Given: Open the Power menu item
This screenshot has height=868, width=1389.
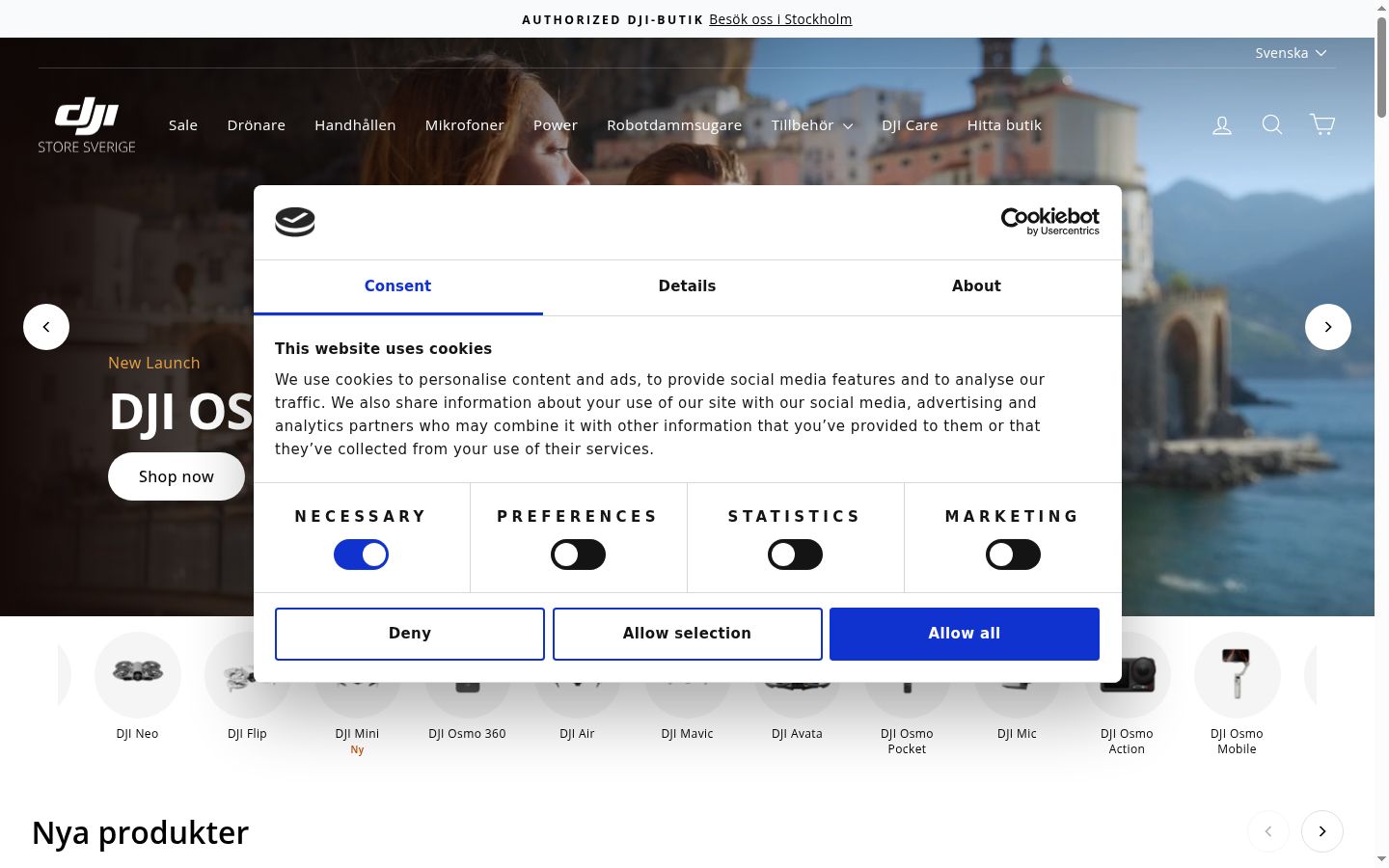Looking at the screenshot, I should point(556,125).
